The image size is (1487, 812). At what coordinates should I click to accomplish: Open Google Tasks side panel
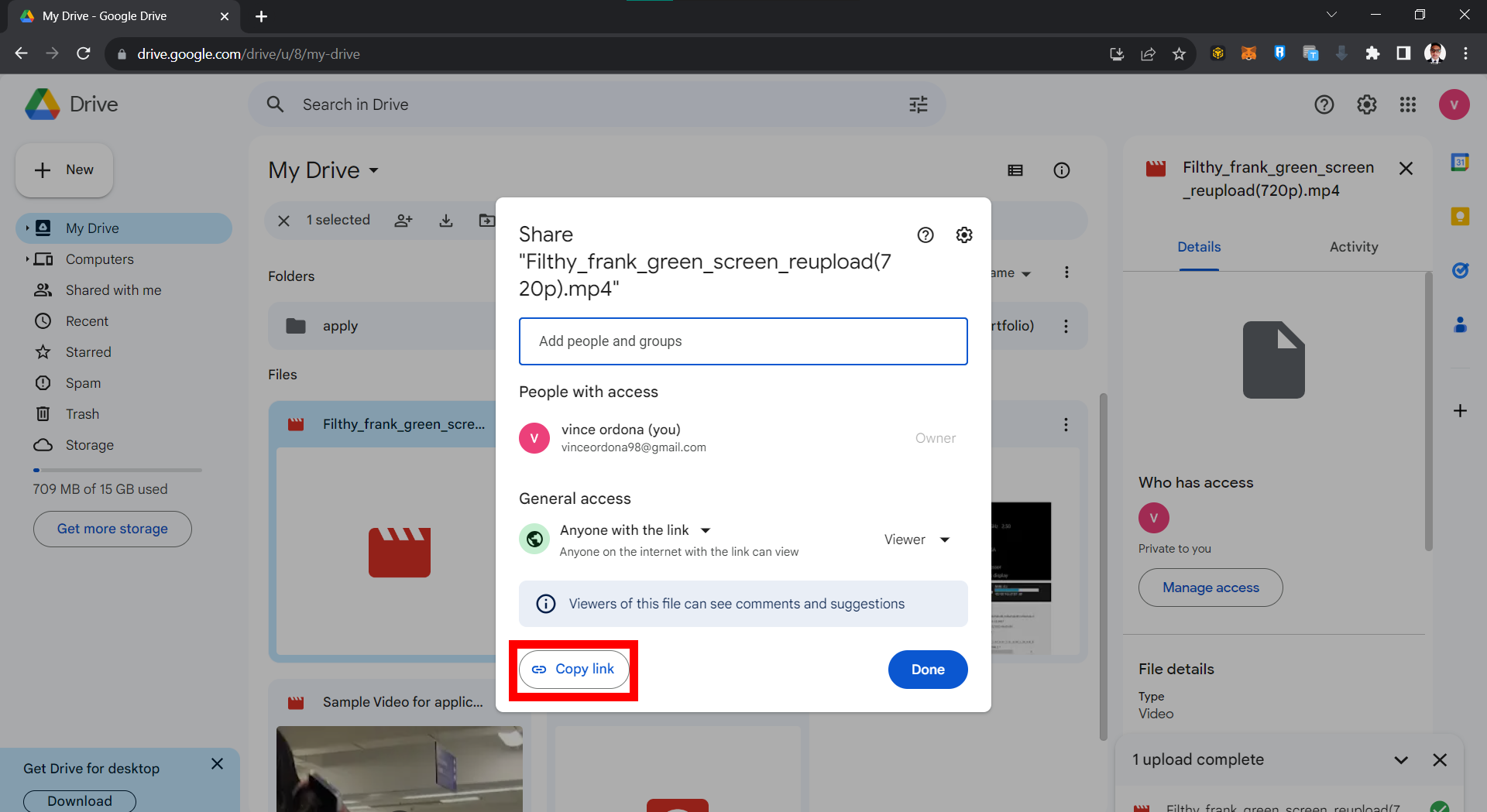click(x=1461, y=271)
